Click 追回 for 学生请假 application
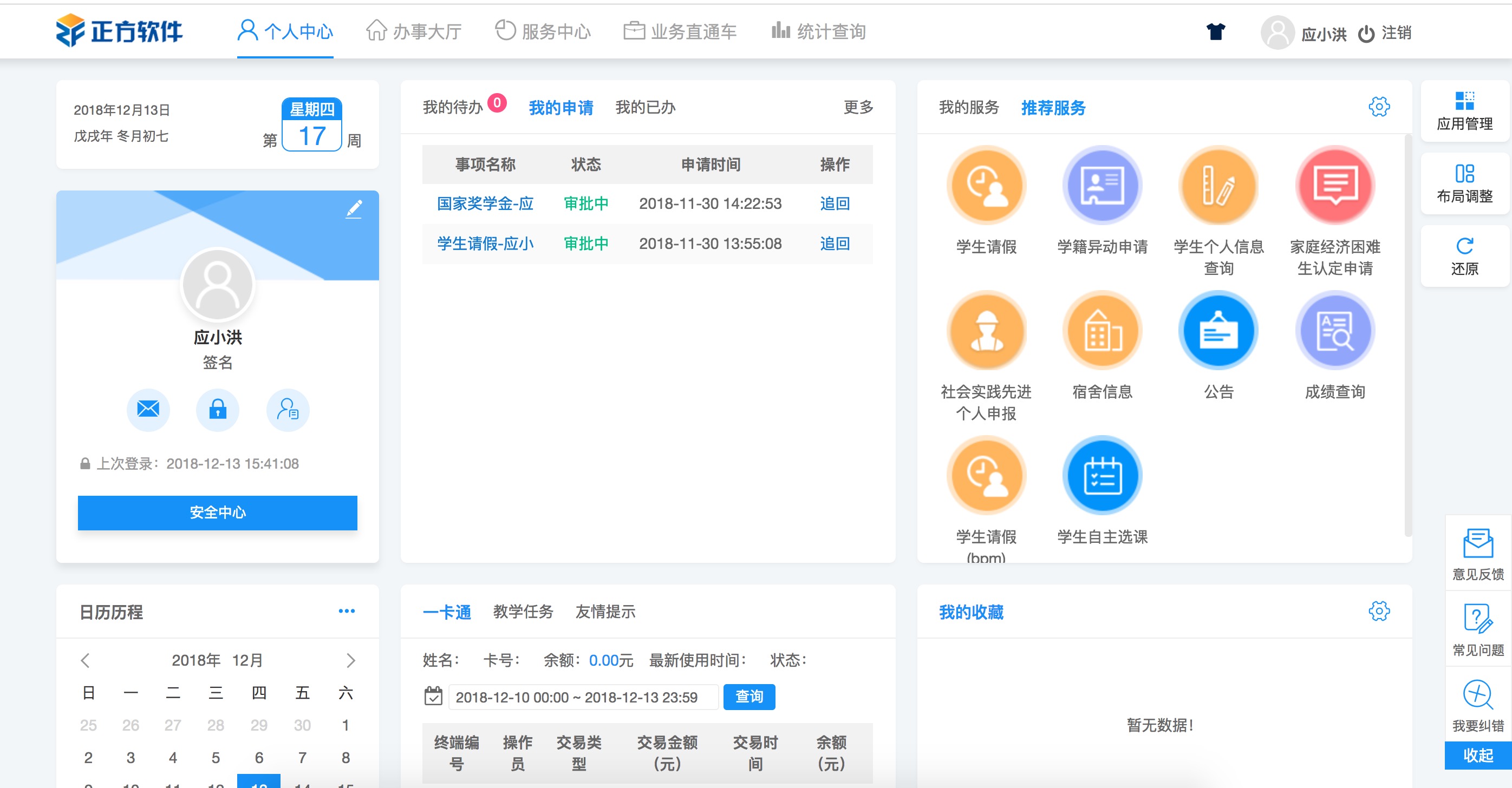This screenshot has height=788, width=1512. coord(835,243)
